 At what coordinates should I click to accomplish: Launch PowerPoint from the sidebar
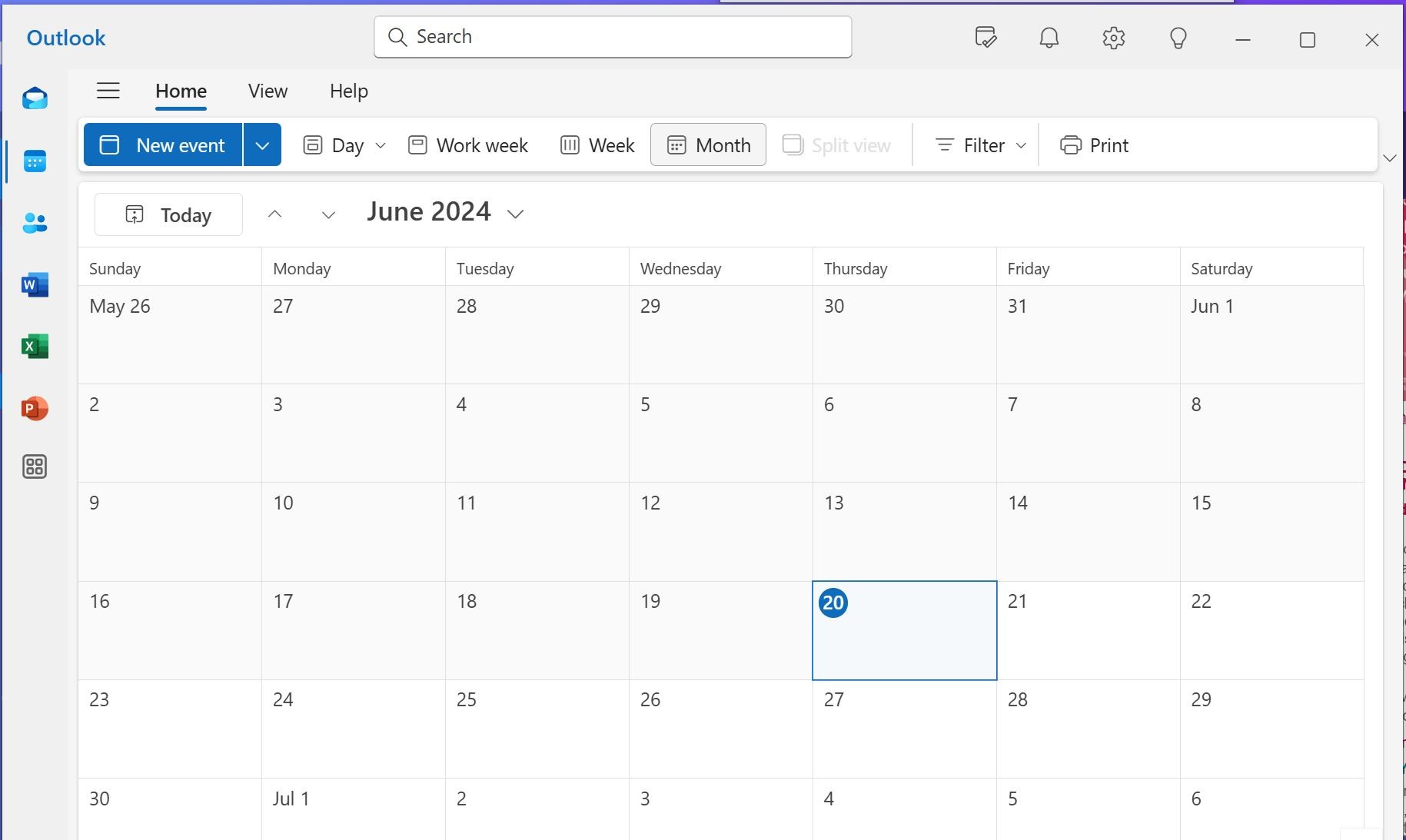35,408
